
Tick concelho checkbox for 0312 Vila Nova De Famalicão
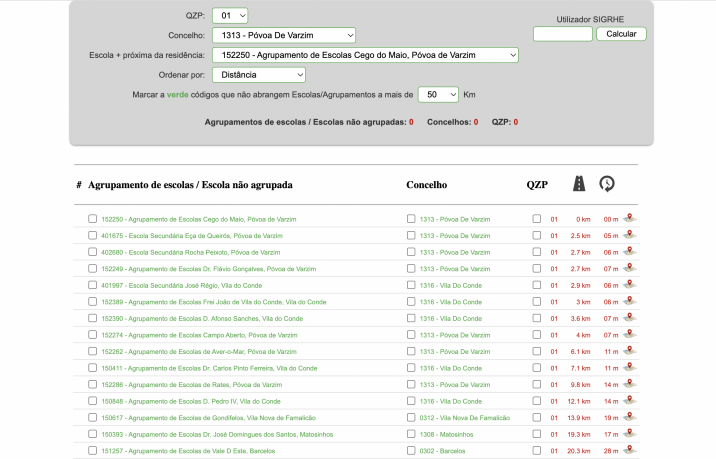pyautogui.click(x=411, y=417)
